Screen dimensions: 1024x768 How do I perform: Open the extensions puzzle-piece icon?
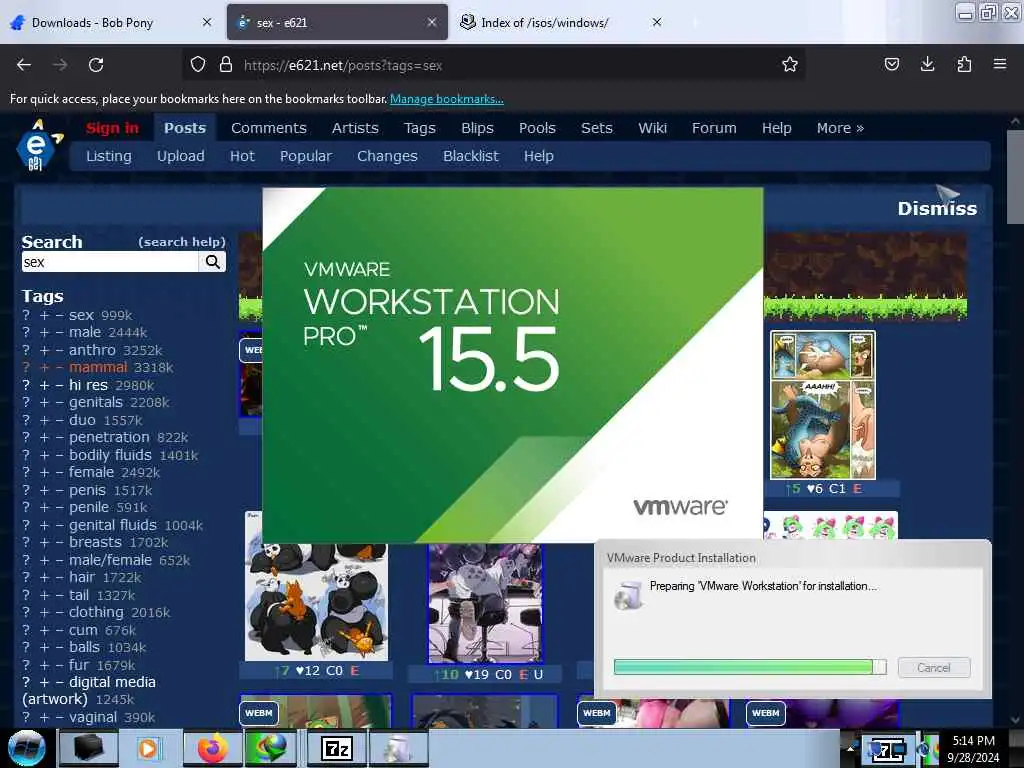tap(964, 65)
